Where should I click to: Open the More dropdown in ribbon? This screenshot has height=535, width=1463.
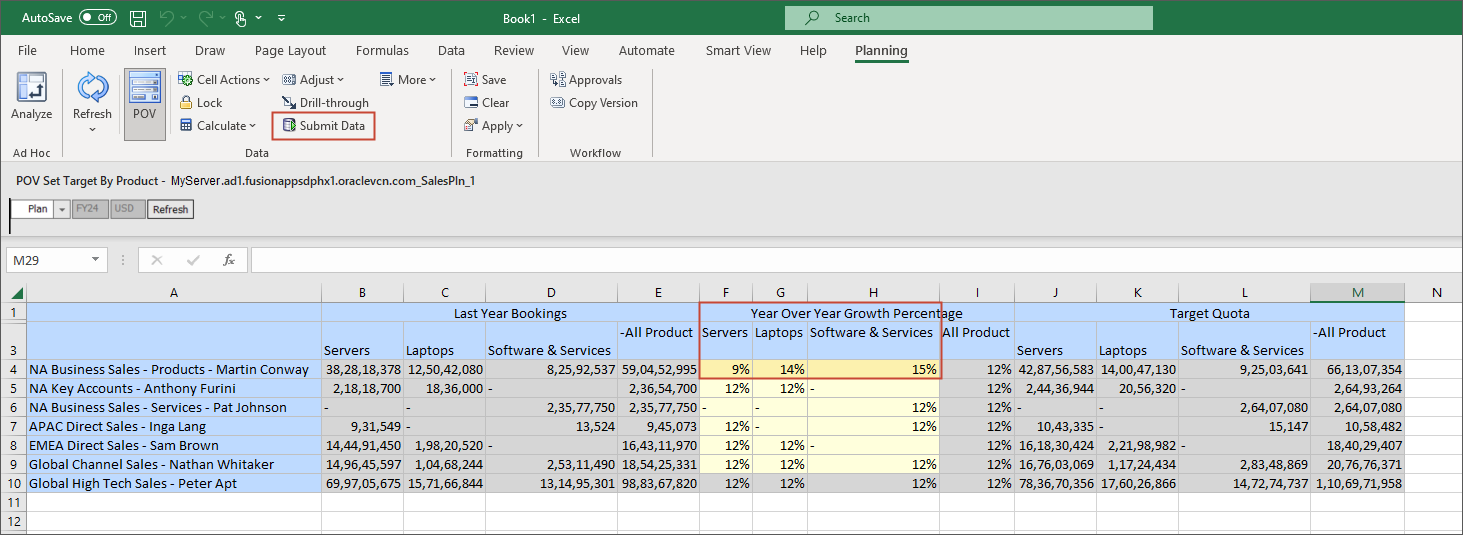[409, 80]
